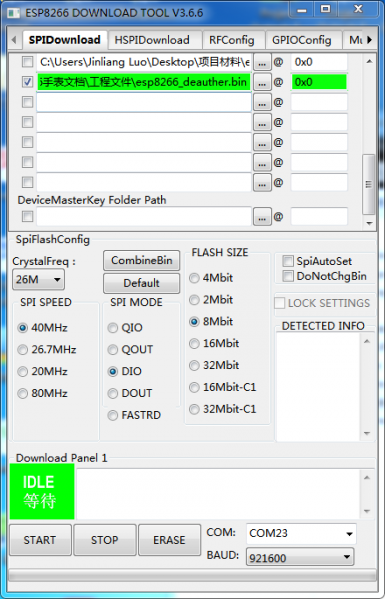The height and width of the screenshot is (599, 385).
Task: Open the COM port dropdown
Action: pyautogui.click(x=301, y=533)
